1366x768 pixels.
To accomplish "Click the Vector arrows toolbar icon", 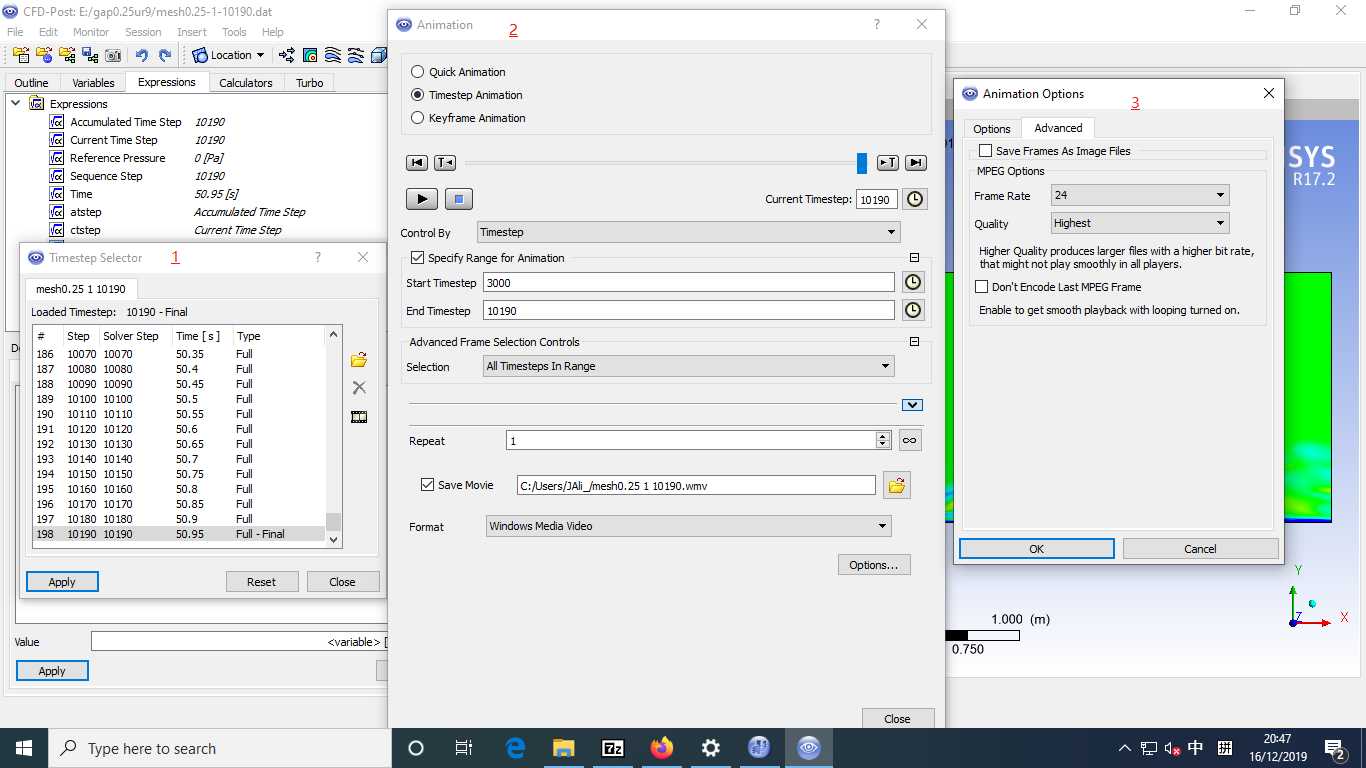I will coord(287,55).
